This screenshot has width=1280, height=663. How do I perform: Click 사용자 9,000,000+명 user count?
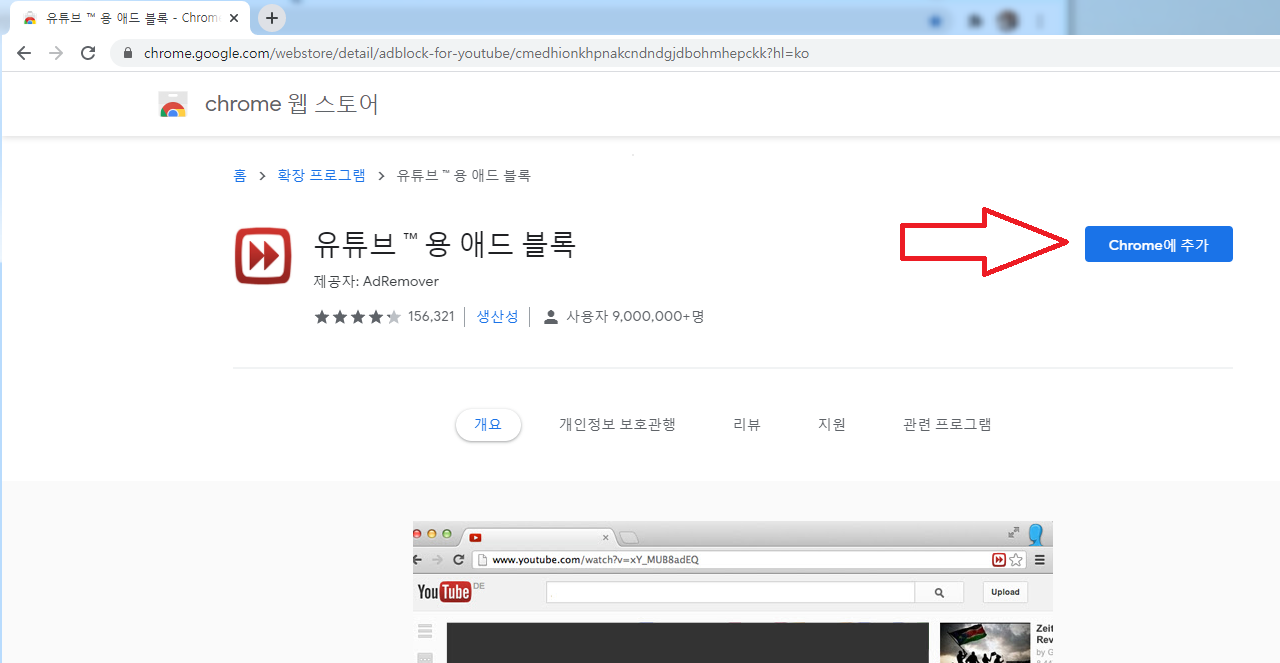[635, 316]
